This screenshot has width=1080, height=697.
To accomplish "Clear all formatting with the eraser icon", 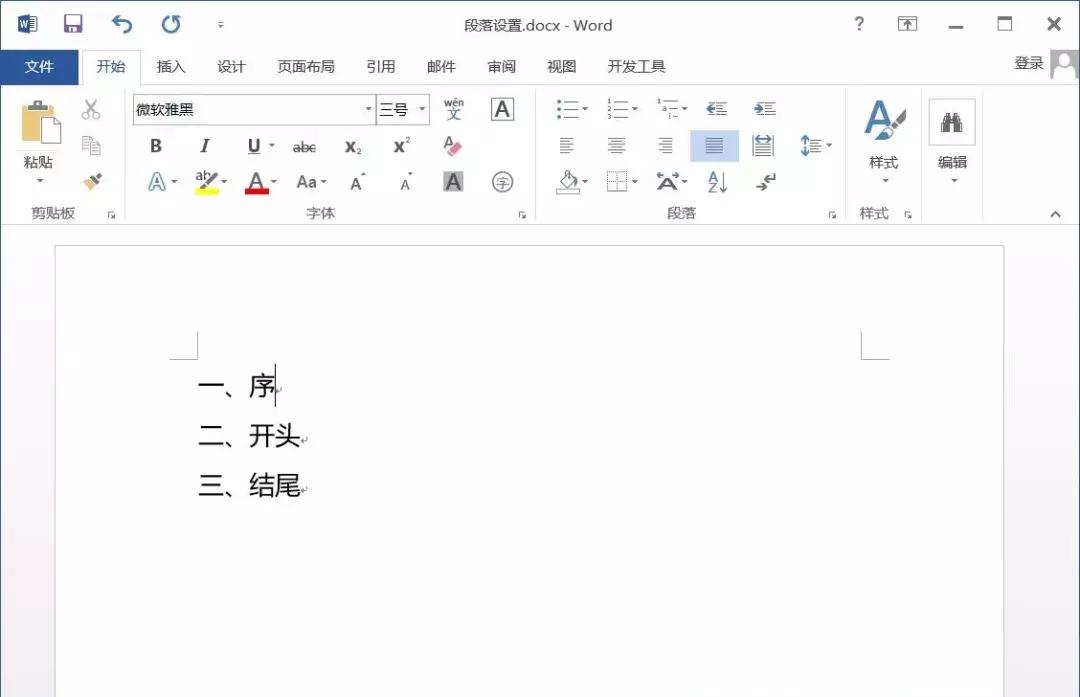I will pos(452,146).
